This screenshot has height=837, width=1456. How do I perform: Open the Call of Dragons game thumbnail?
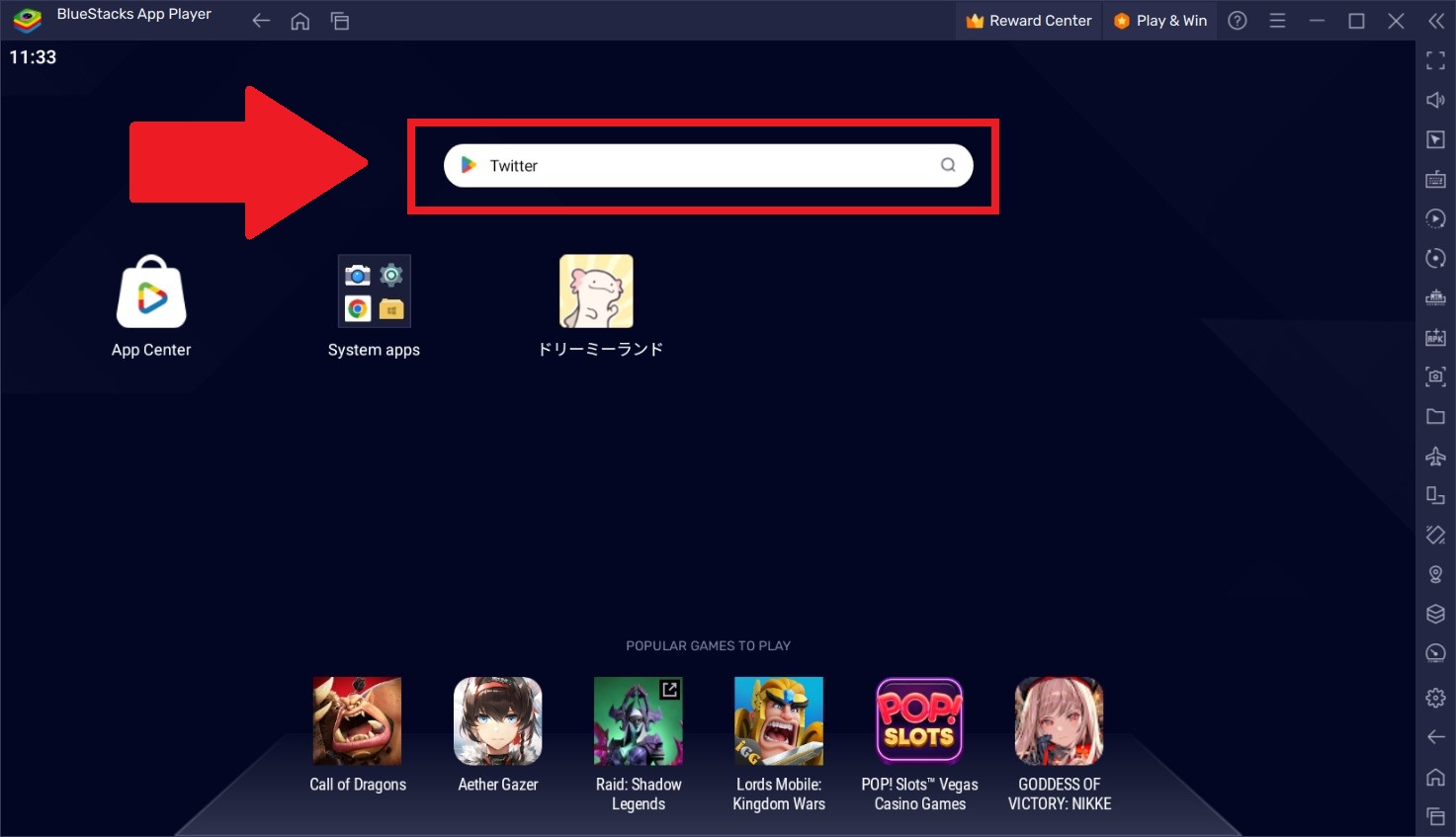(358, 720)
